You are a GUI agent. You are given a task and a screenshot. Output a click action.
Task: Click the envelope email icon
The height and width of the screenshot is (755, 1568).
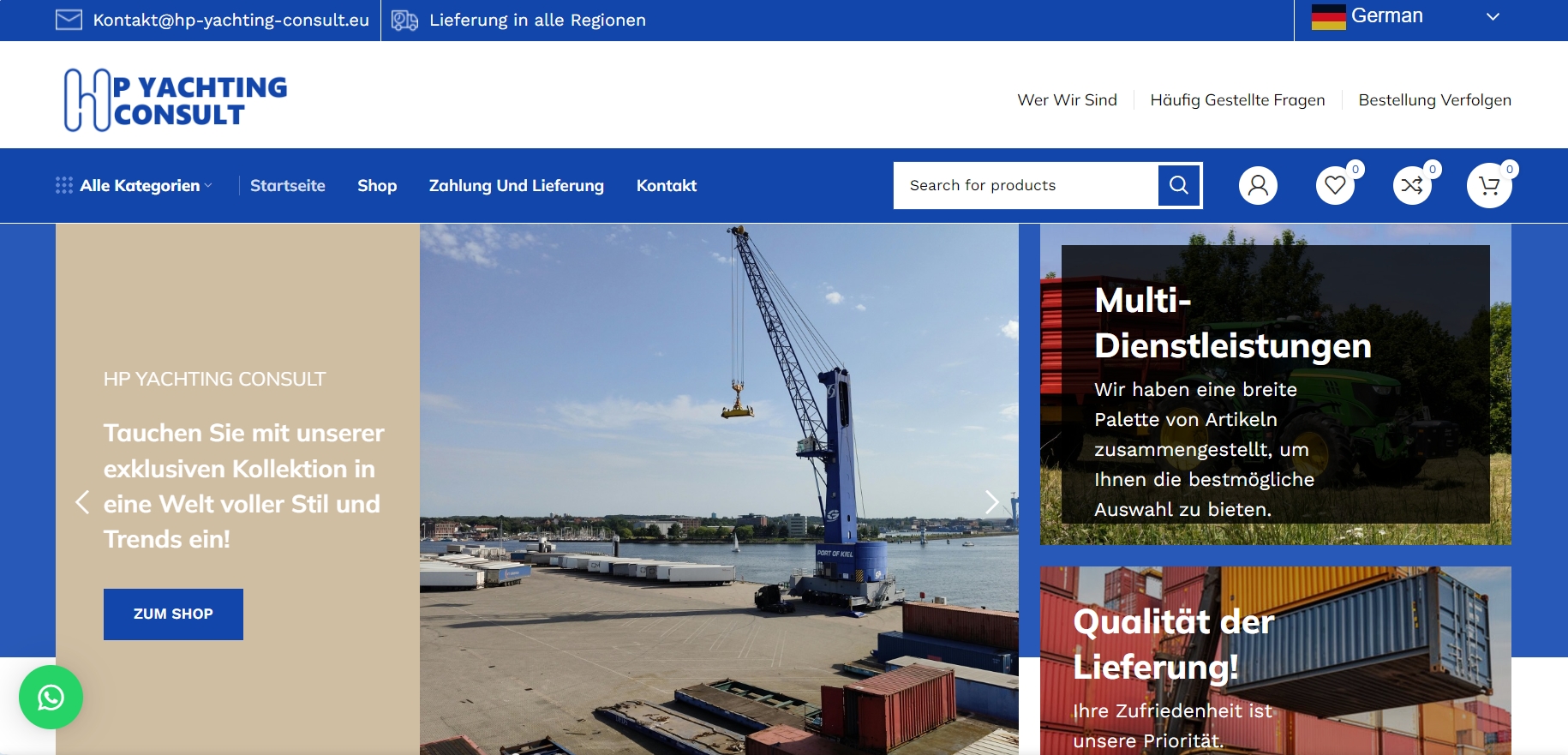[69, 20]
